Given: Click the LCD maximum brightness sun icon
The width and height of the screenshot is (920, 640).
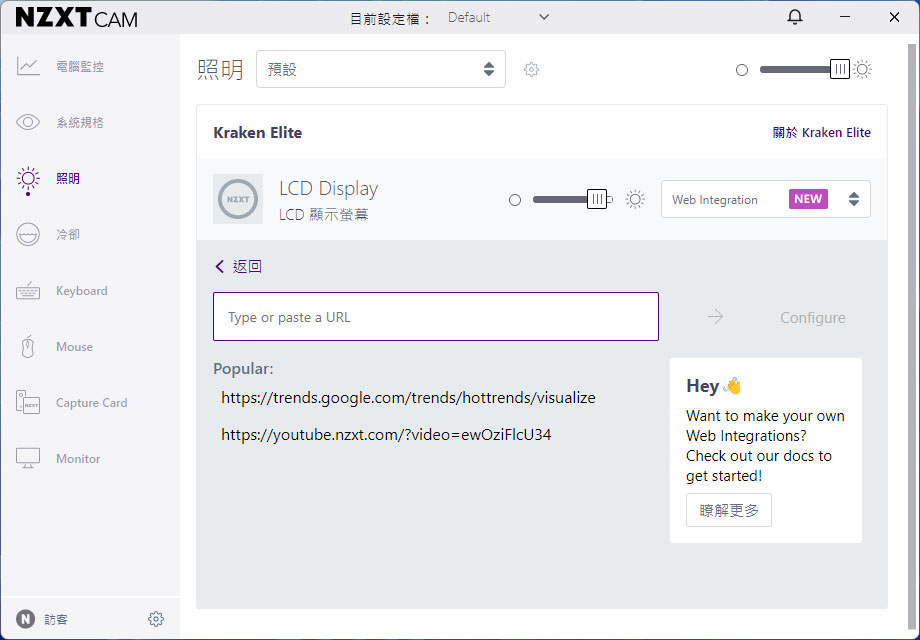Looking at the screenshot, I should (x=635, y=199).
